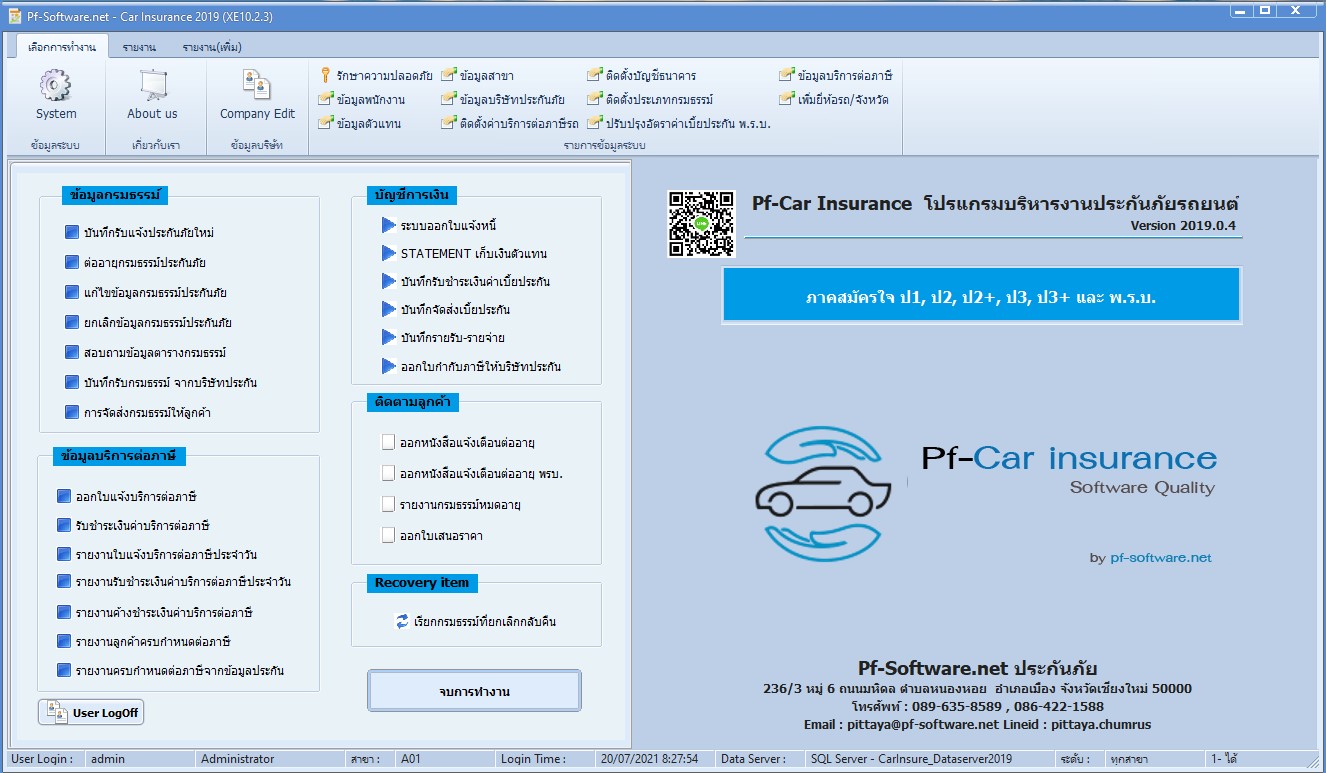The image size is (1326, 773).
Task: Open เรียกกรมธรรม์ที่ยกเลิกกลับคืน recovery item
Action: [476, 621]
